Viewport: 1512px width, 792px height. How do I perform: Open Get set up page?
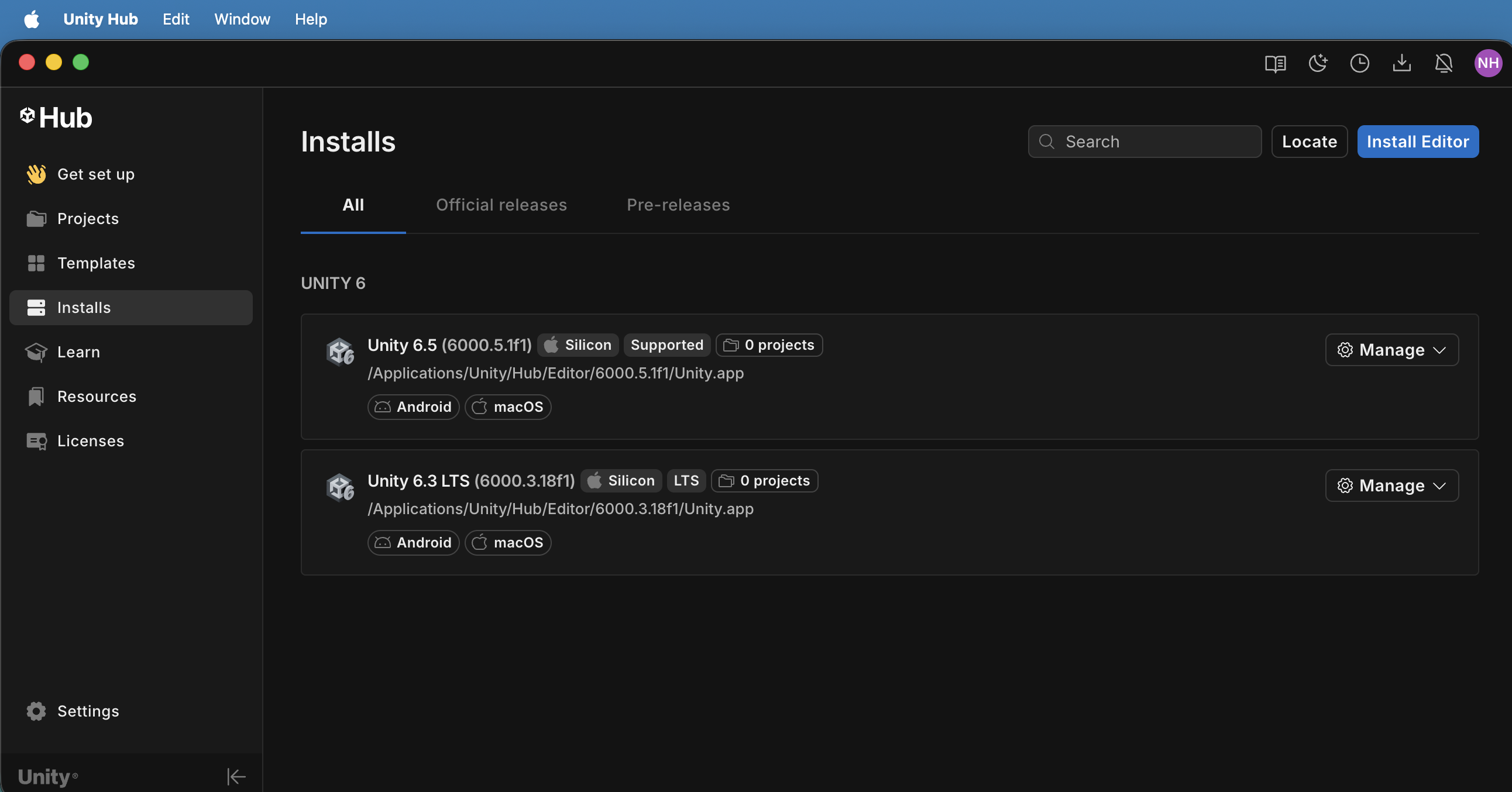[x=131, y=174]
